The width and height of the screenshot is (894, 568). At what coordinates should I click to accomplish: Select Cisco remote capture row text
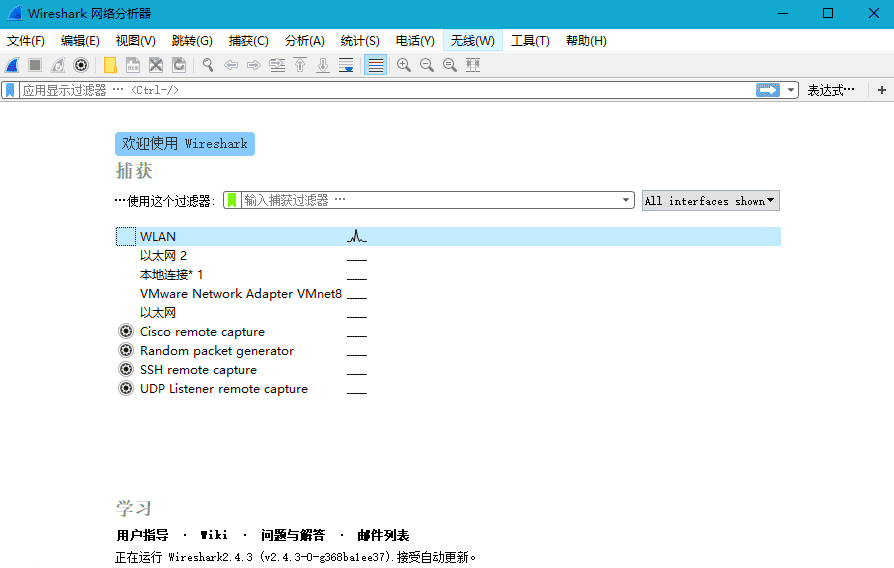click(x=202, y=331)
